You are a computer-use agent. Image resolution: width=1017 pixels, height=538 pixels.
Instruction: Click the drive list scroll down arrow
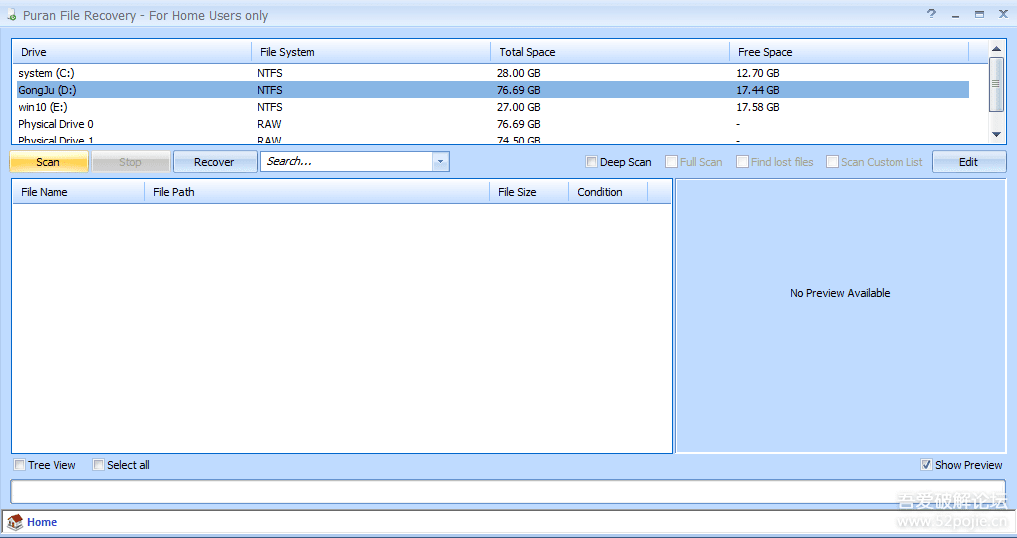[996, 134]
